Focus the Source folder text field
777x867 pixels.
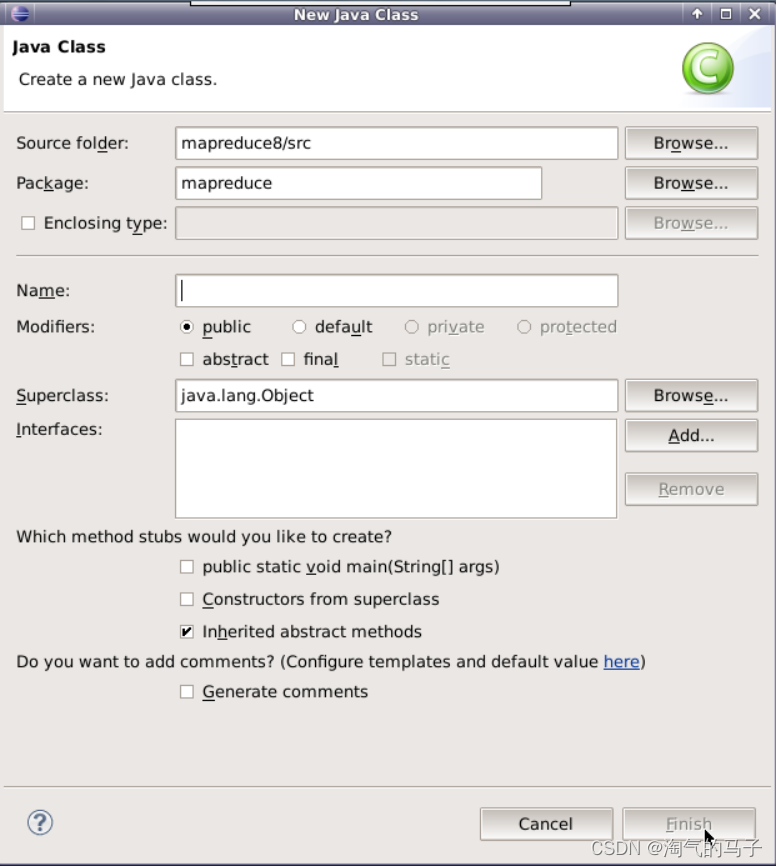(x=397, y=143)
